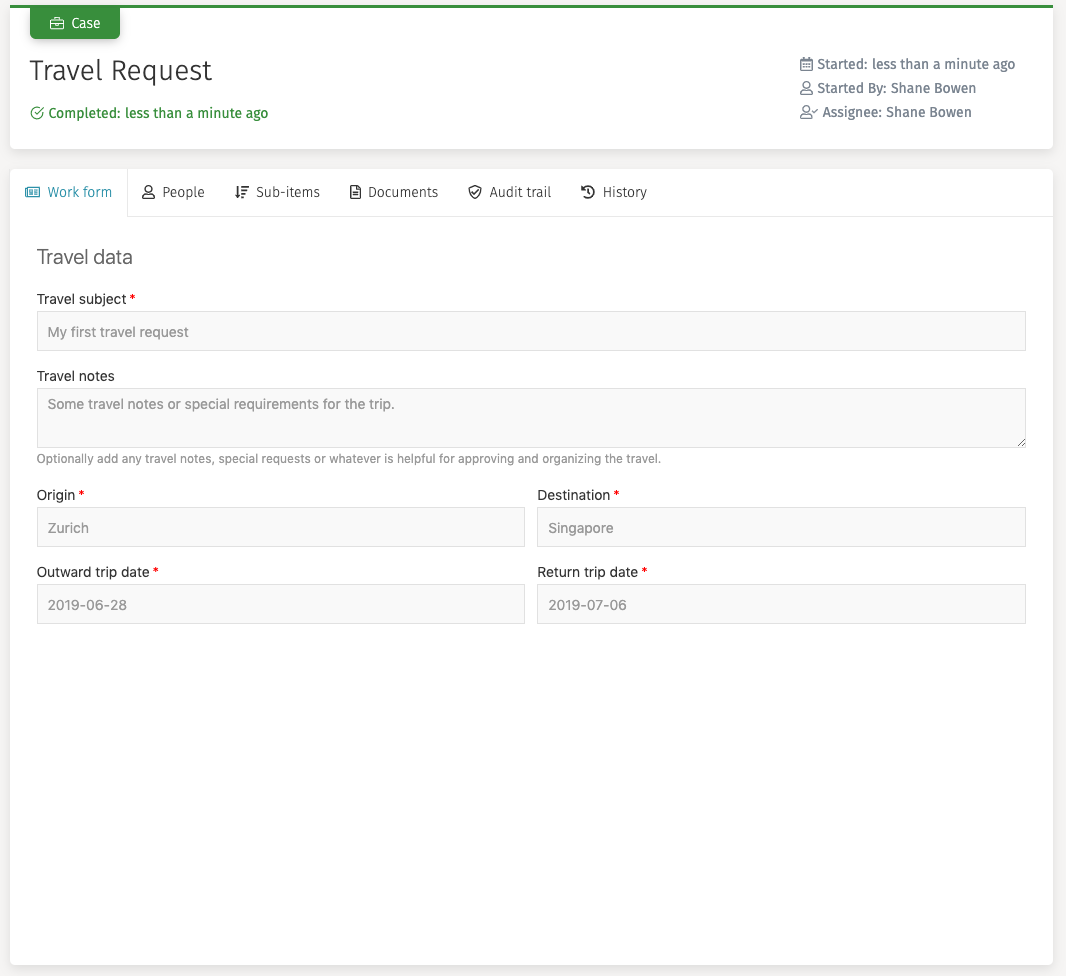The width and height of the screenshot is (1066, 976).
Task: Open the People tab
Action: 173,192
